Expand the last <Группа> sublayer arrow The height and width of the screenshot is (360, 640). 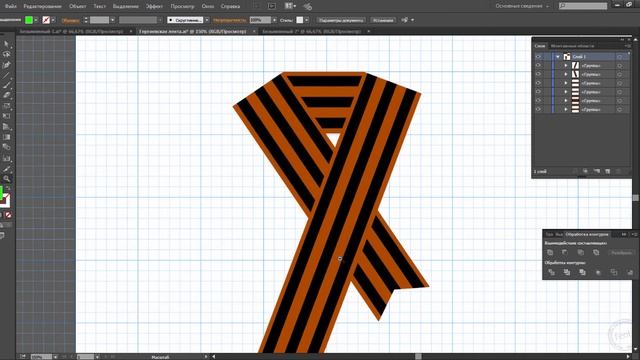pyautogui.click(x=566, y=109)
